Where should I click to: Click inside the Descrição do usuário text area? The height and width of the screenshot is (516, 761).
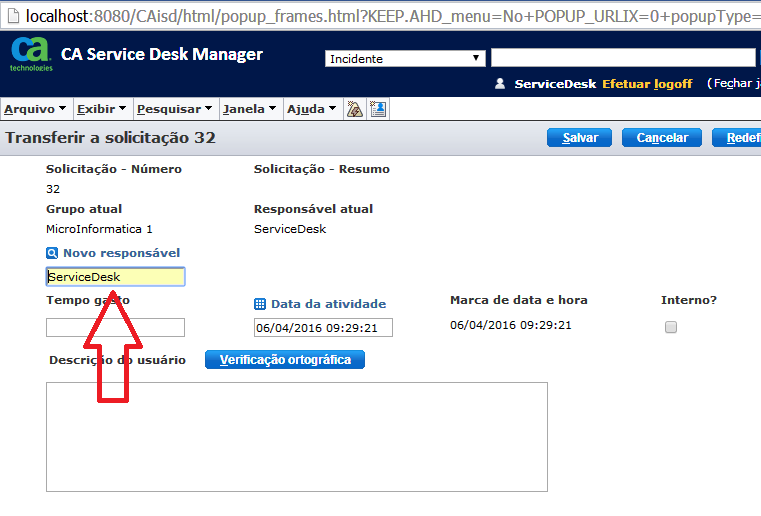297,437
